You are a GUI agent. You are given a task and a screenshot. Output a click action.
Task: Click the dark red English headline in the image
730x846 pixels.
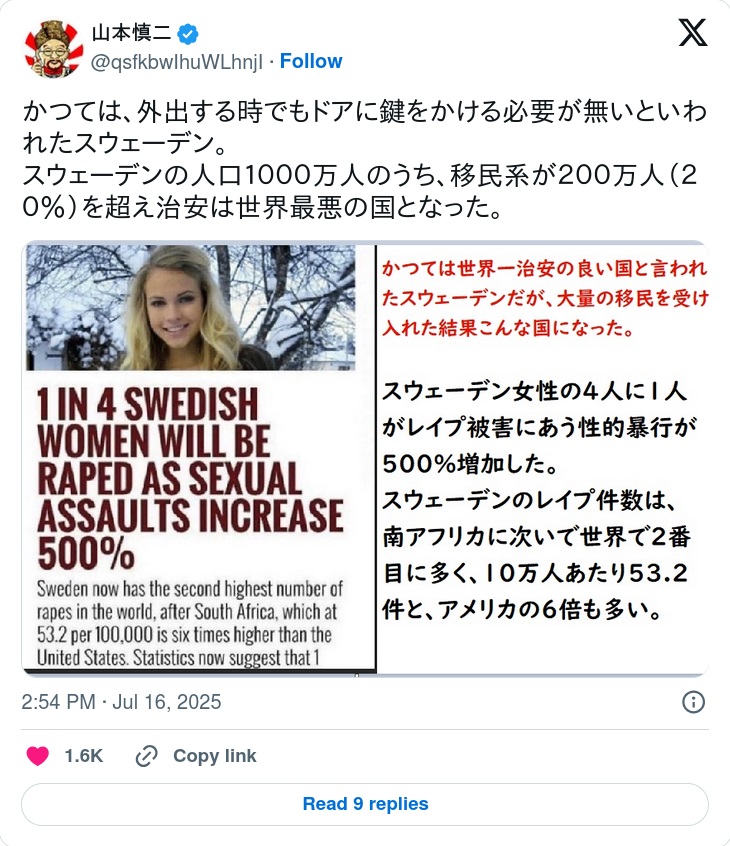coord(190,479)
